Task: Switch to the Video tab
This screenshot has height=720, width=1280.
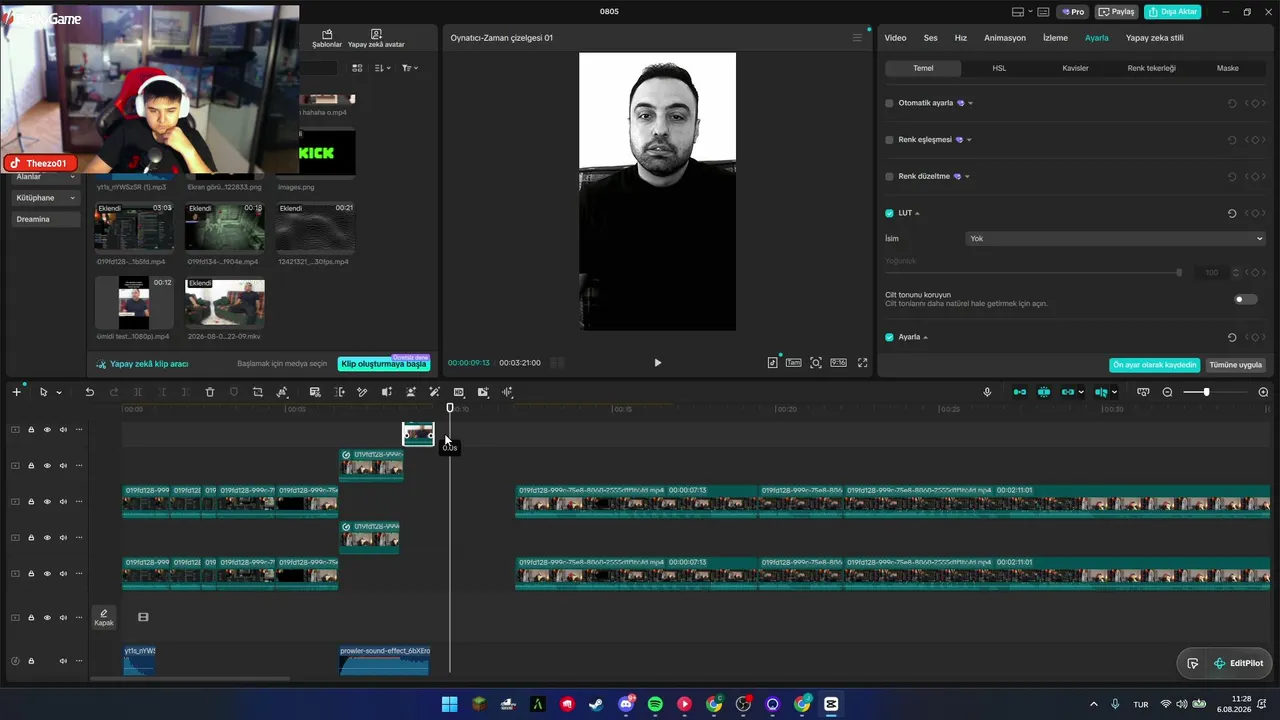Action: 895,38
